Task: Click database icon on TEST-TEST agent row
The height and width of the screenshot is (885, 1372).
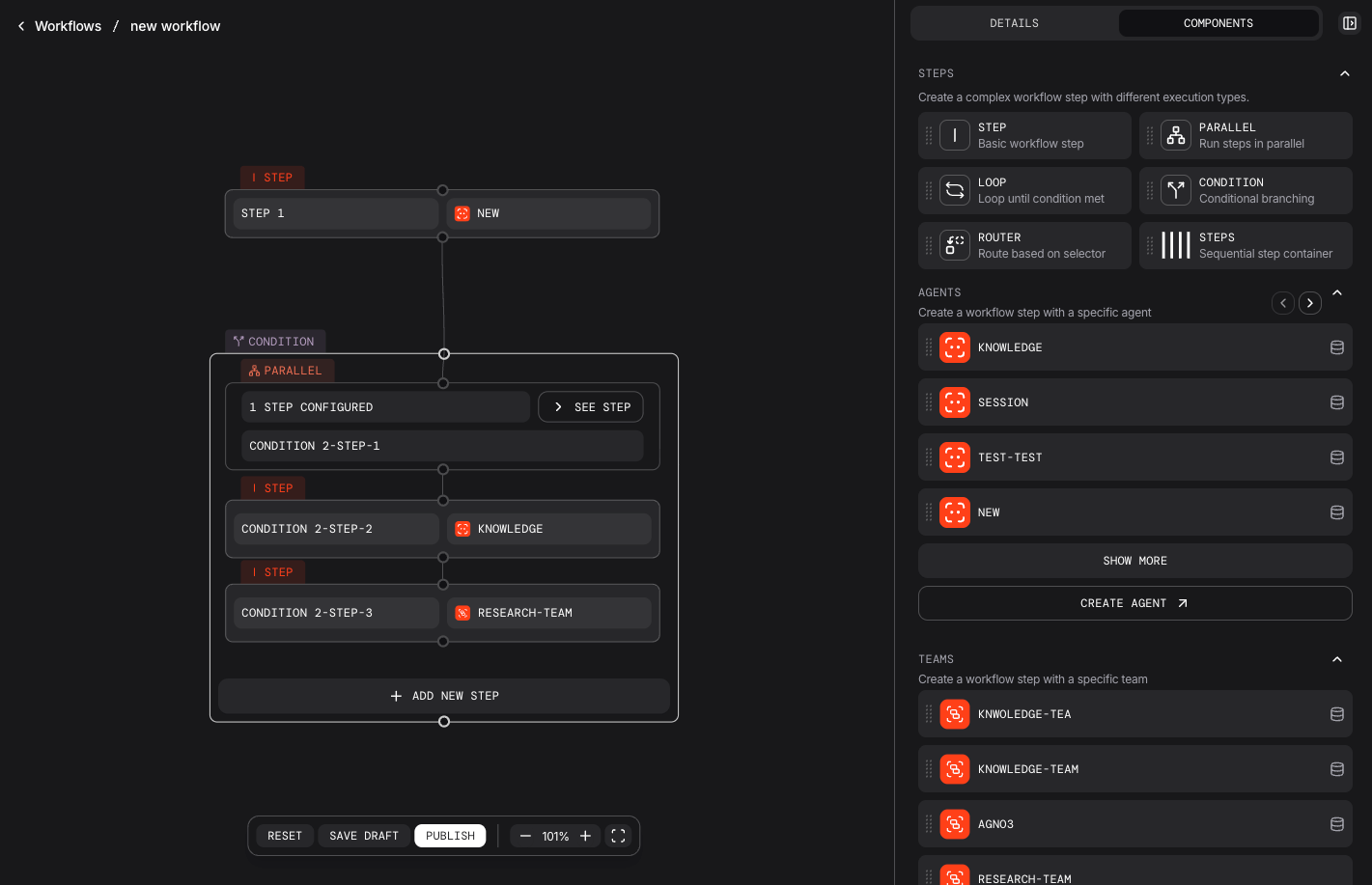Action: pyautogui.click(x=1337, y=457)
